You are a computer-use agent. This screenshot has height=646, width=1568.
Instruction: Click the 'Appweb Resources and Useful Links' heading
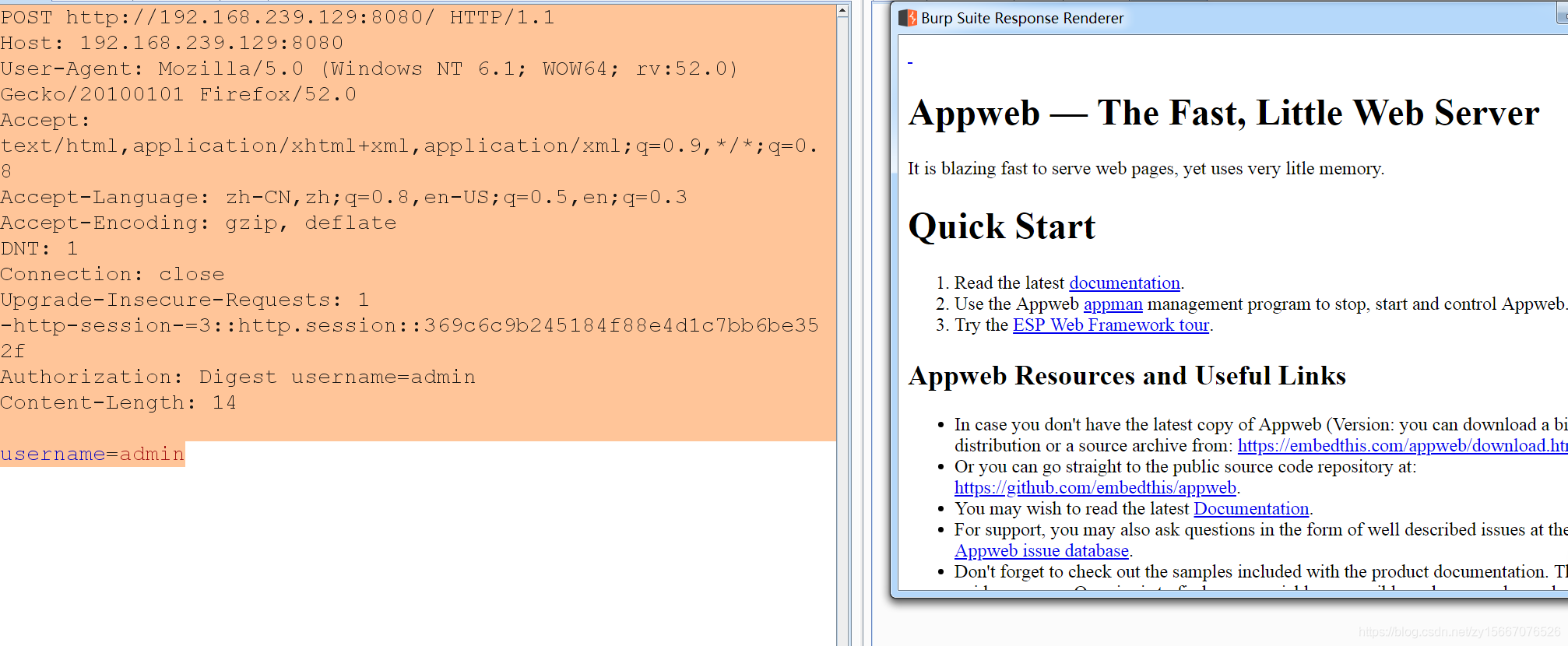tap(1127, 376)
